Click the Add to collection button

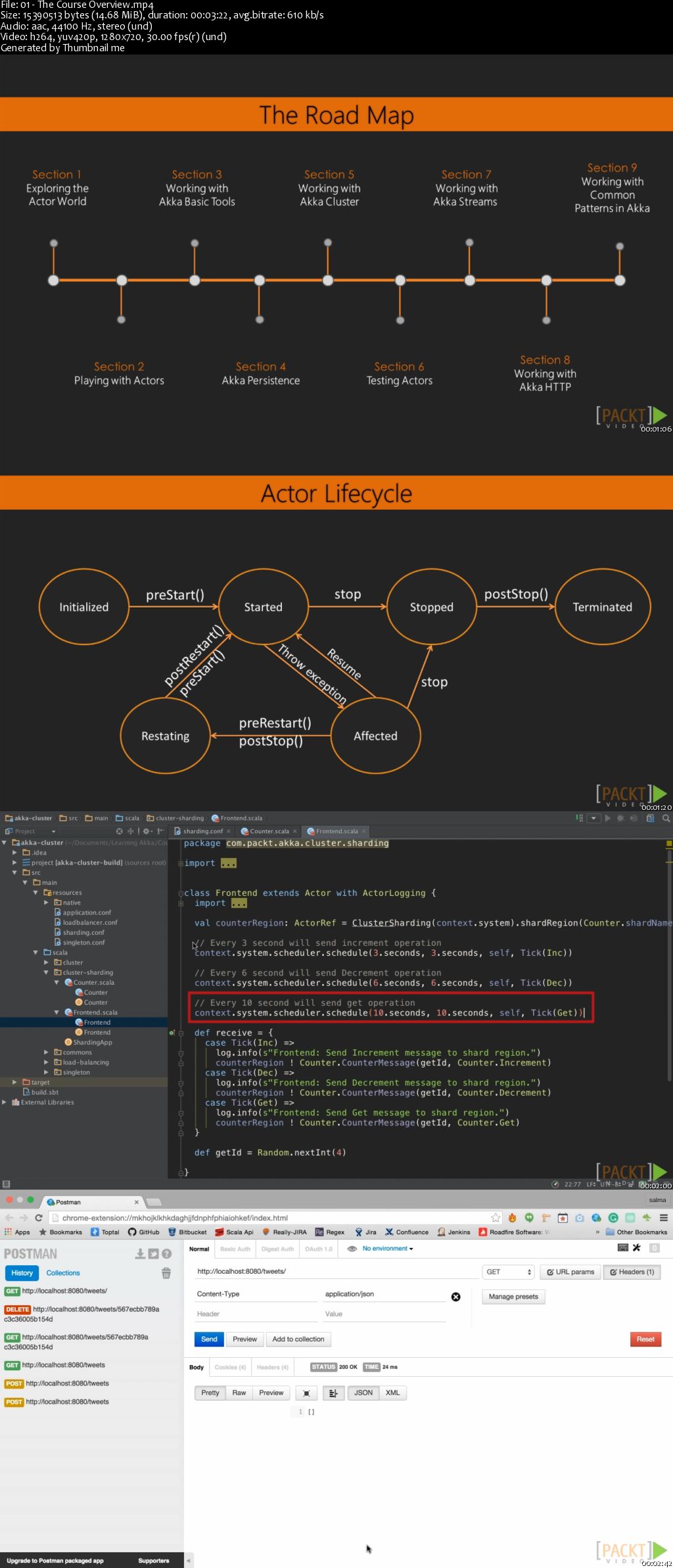coord(298,1339)
